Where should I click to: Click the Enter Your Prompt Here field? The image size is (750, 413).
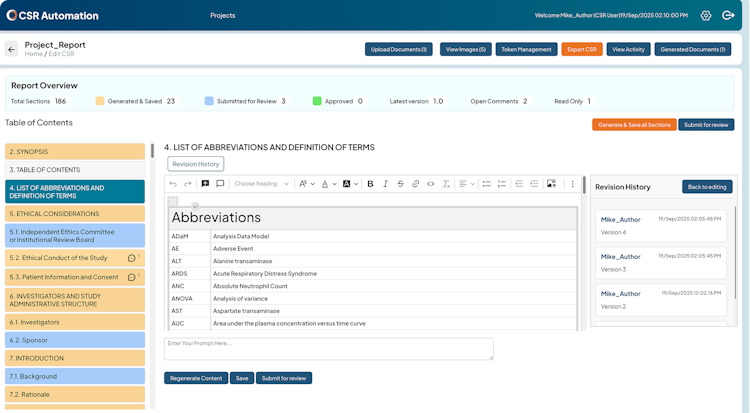(329, 349)
